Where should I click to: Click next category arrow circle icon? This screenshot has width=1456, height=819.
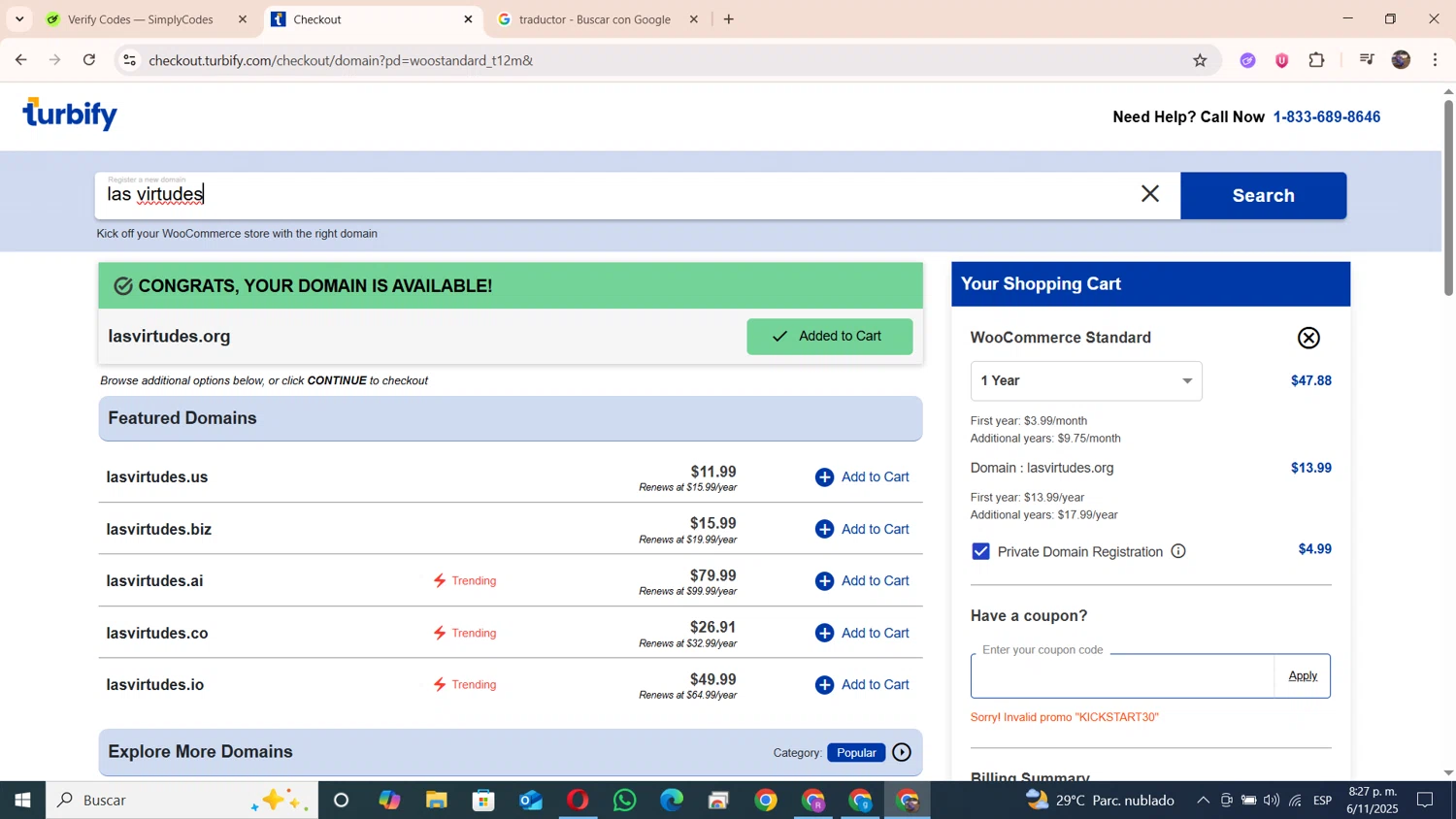point(902,752)
